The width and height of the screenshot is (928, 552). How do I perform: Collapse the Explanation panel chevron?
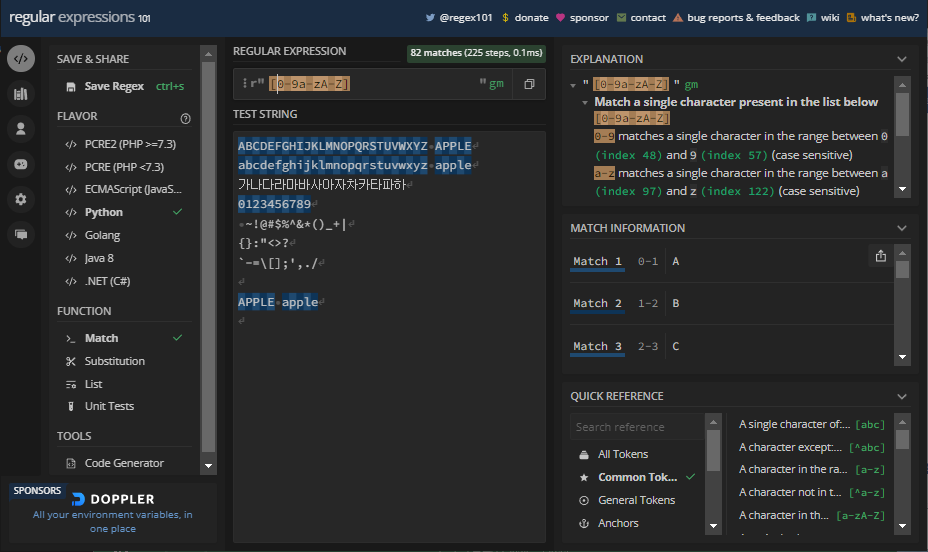901,59
